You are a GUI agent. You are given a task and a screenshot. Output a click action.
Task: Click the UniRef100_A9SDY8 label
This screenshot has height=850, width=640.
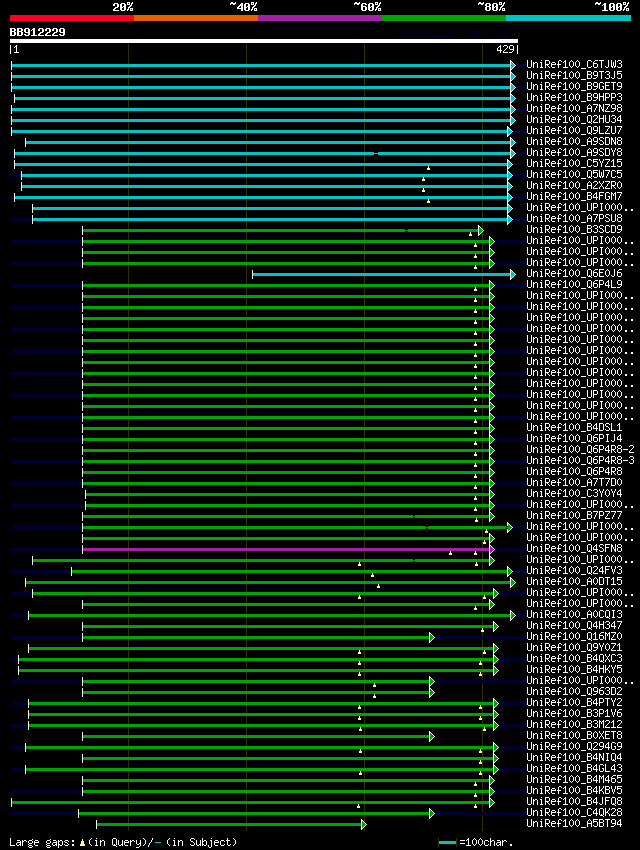pyautogui.click(x=574, y=152)
